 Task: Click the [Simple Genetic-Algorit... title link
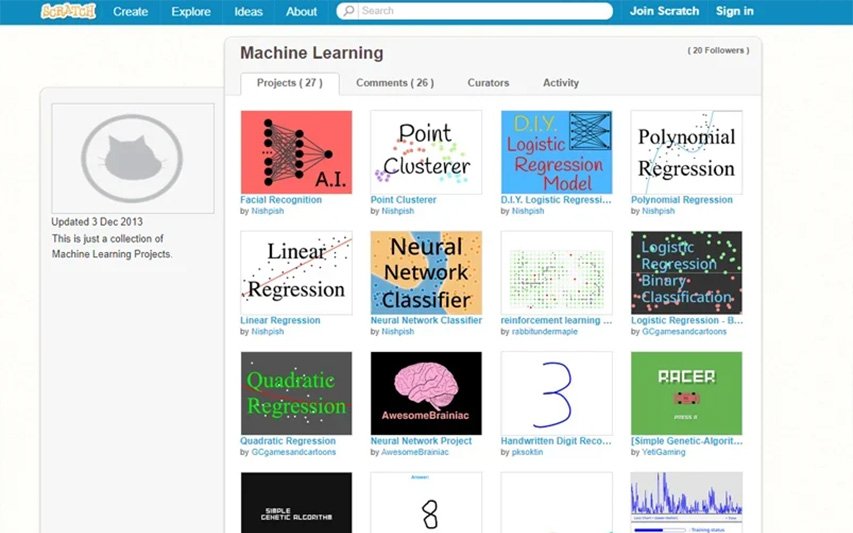click(687, 441)
